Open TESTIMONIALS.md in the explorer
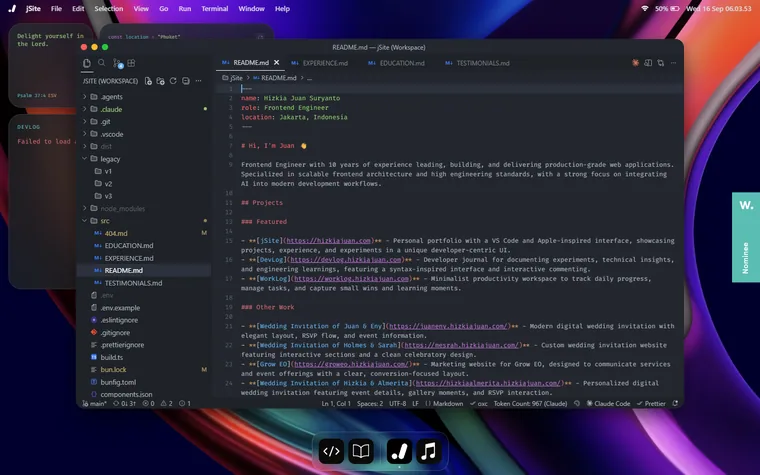The height and width of the screenshot is (475, 760). click(x=143, y=283)
